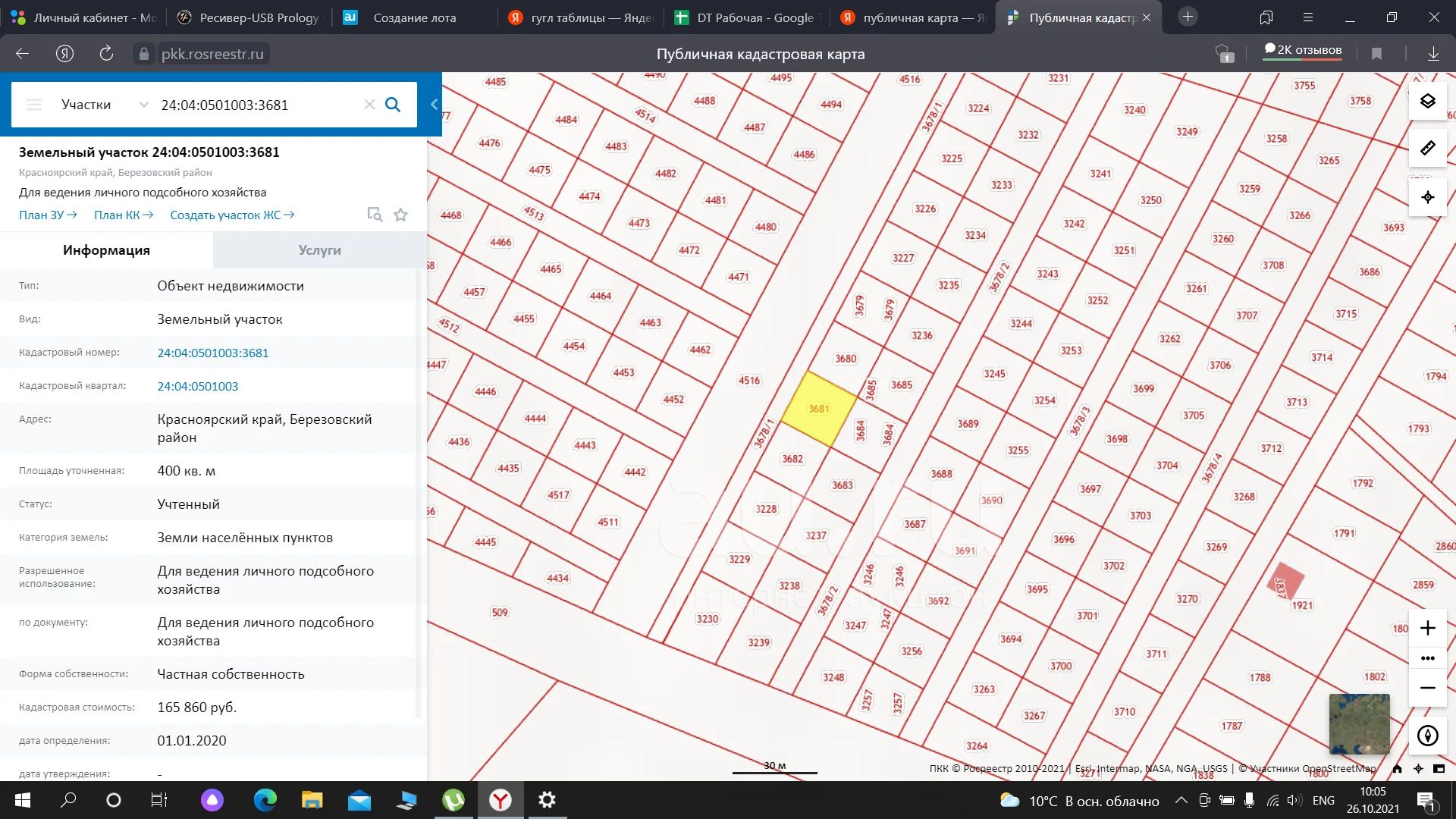The width and height of the screenshot is (1456, 819).
Task: Open the План КК link
Action: click(124, 215)
